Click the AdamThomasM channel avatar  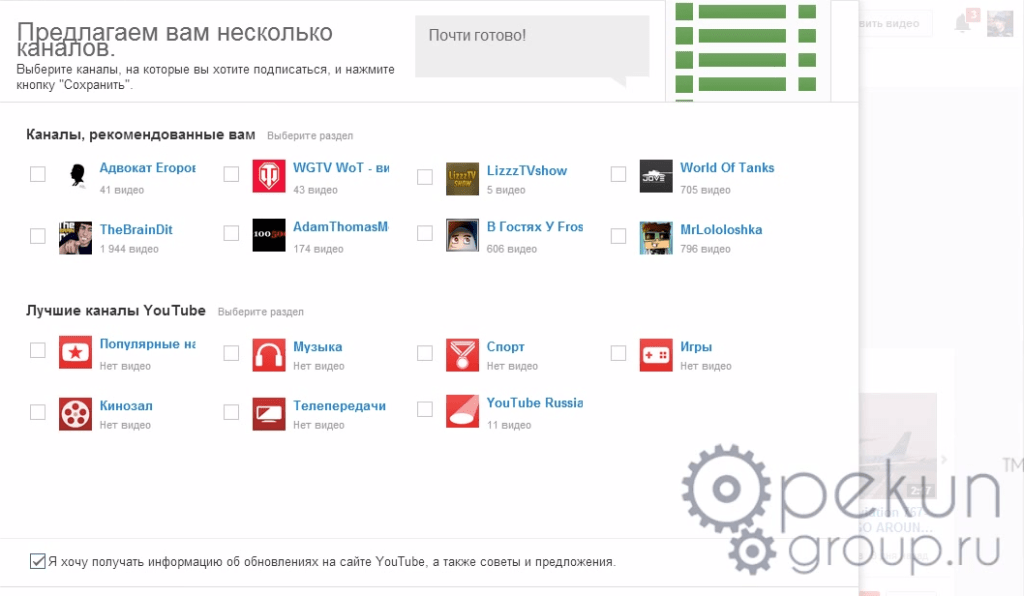coord(269,235)
